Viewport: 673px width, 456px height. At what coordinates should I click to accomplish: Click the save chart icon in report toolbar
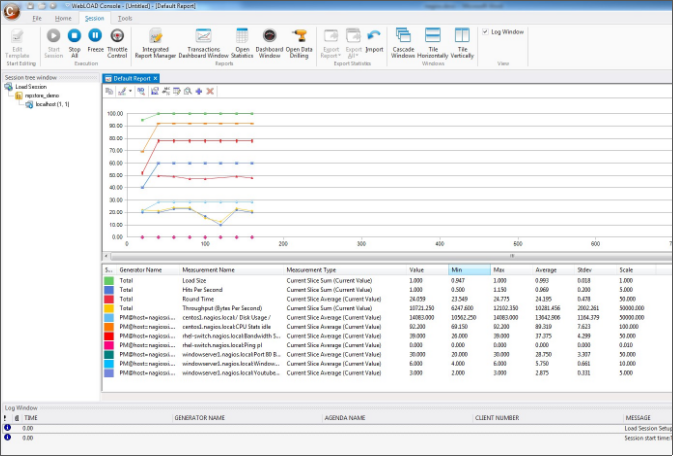point(155,91)
